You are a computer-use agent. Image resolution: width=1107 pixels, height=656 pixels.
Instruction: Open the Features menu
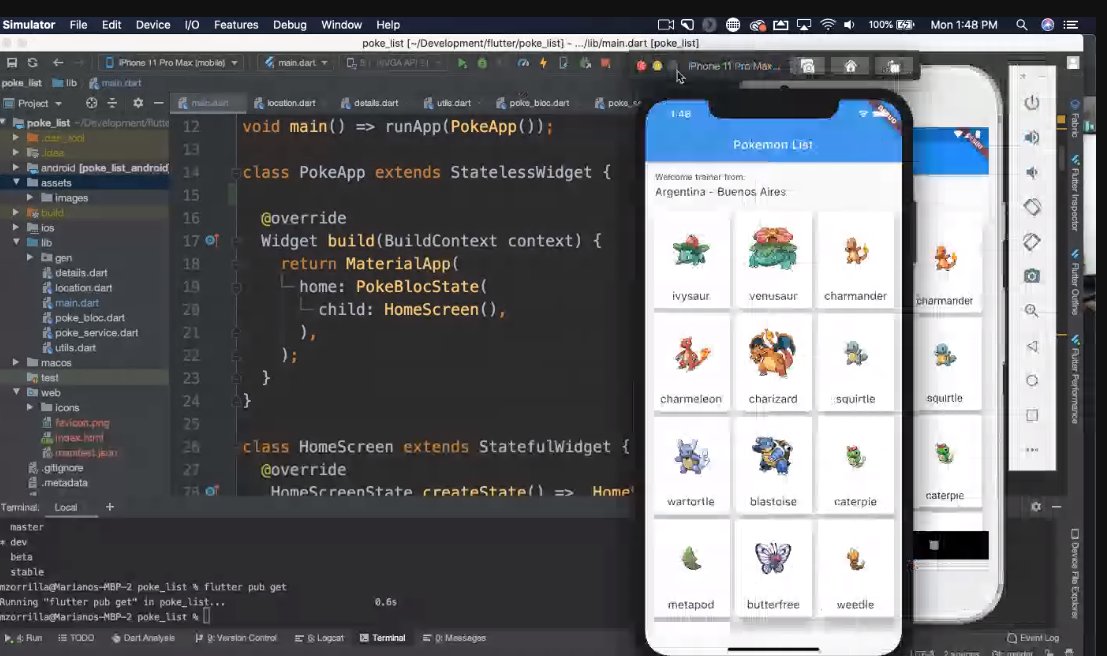tap(236, 25)
